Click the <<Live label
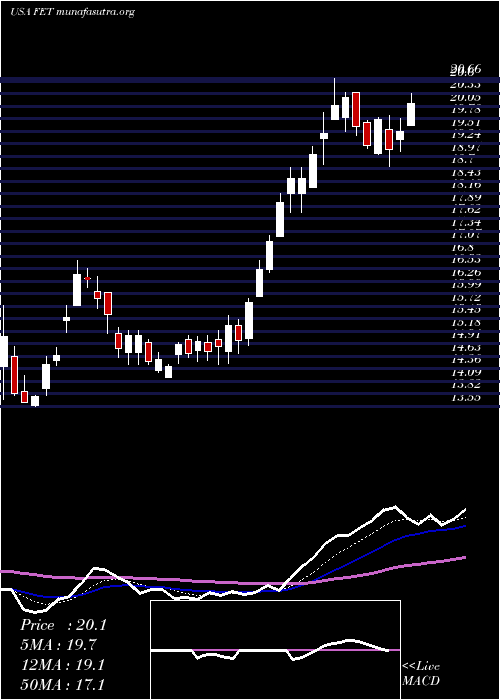The height and width of the screenshot is (700, 500). tap(421, 667)
